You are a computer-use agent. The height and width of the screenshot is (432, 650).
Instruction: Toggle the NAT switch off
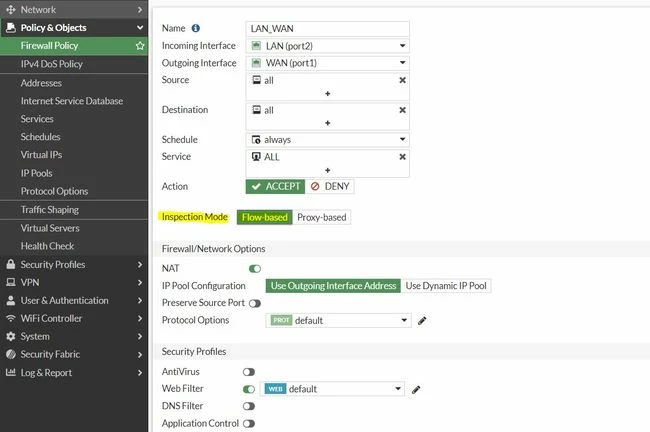pyautogui.click(x=255, y=269)
